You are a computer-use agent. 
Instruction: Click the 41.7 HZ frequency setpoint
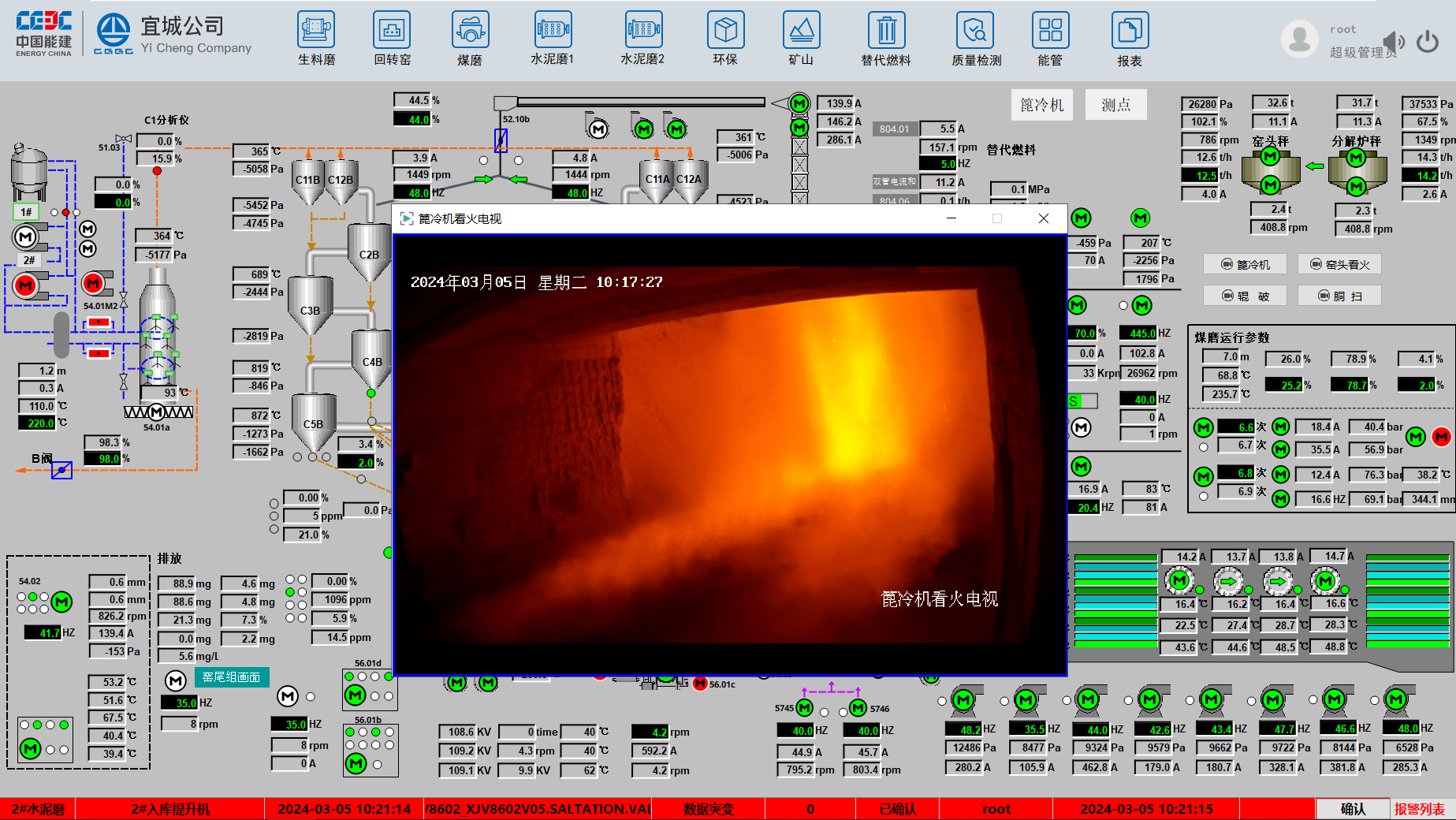pyautogui.click(x=43, y=632)
